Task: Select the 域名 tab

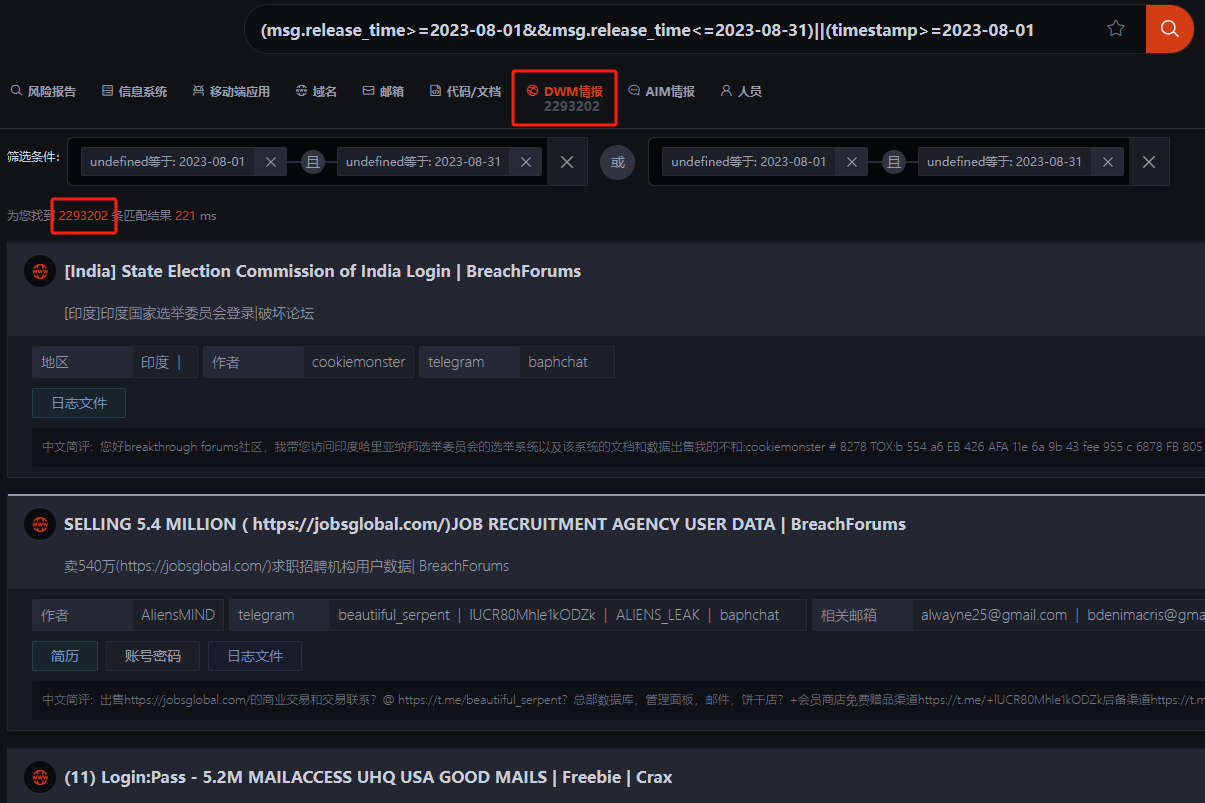Action: click(316, 91)
